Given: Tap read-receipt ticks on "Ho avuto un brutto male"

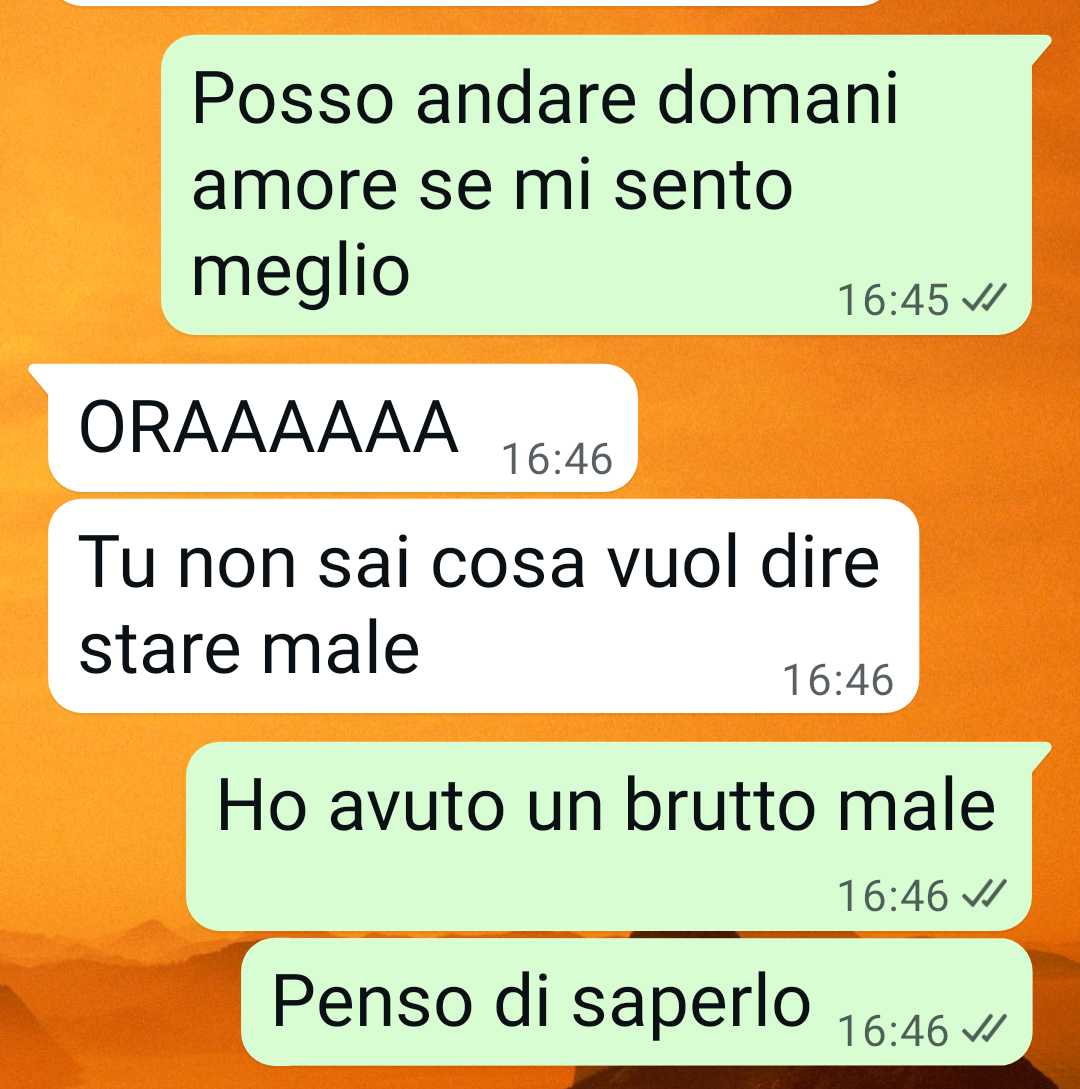Looking at the screenshot, I should pos(983,894).
